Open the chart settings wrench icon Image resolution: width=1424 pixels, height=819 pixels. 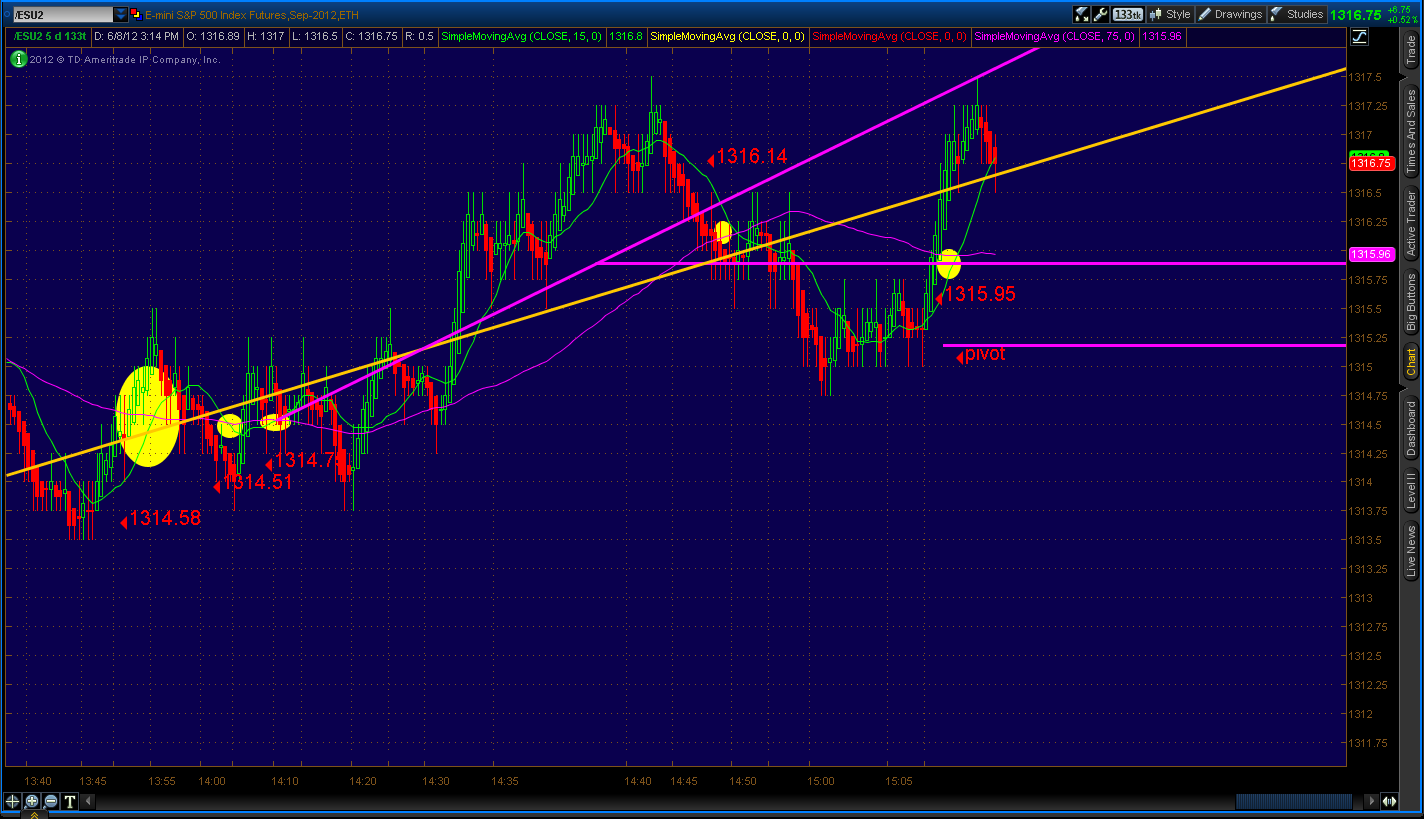(1101, 14)
